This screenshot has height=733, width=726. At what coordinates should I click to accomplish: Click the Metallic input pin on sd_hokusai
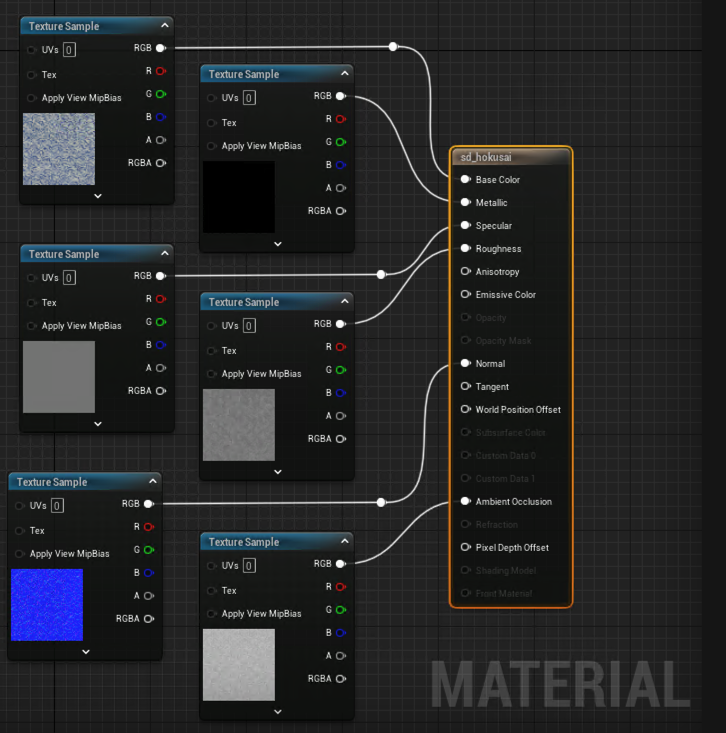coord(465,202)
